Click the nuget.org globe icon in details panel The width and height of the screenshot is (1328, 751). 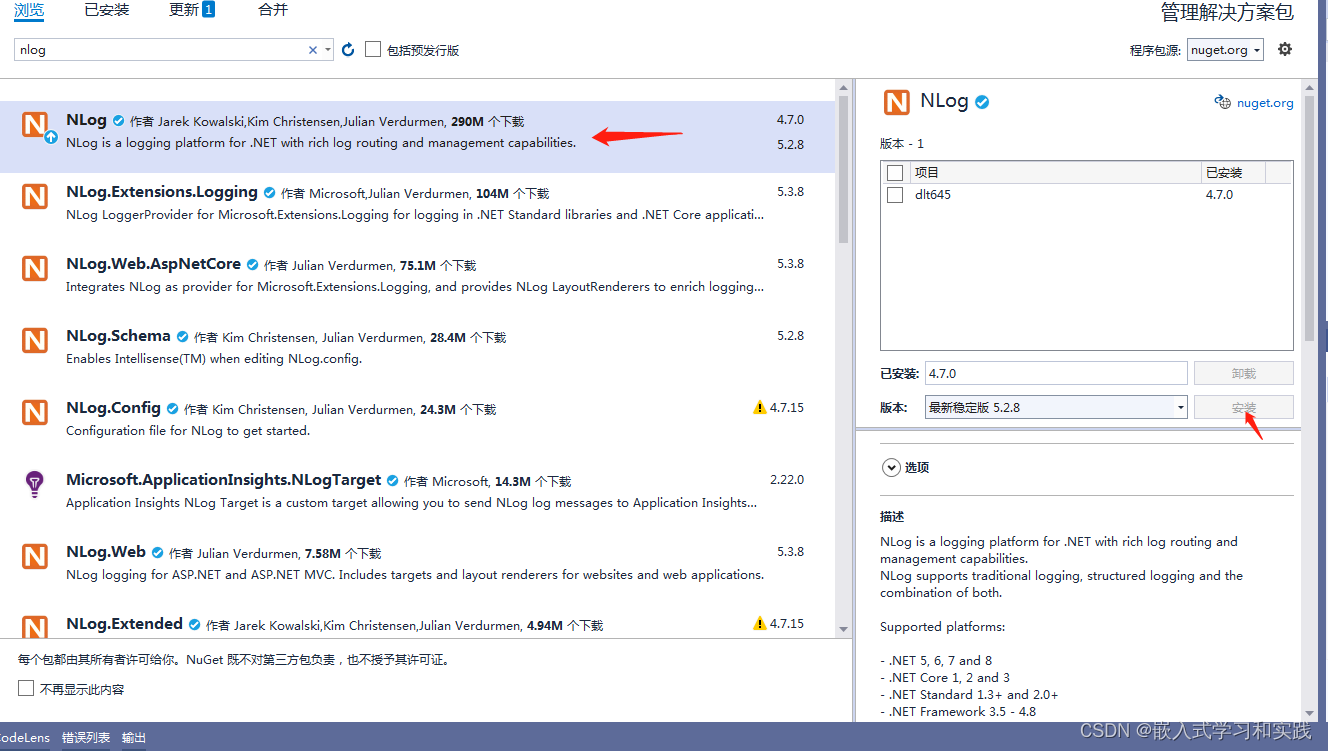pos(1221,102)
